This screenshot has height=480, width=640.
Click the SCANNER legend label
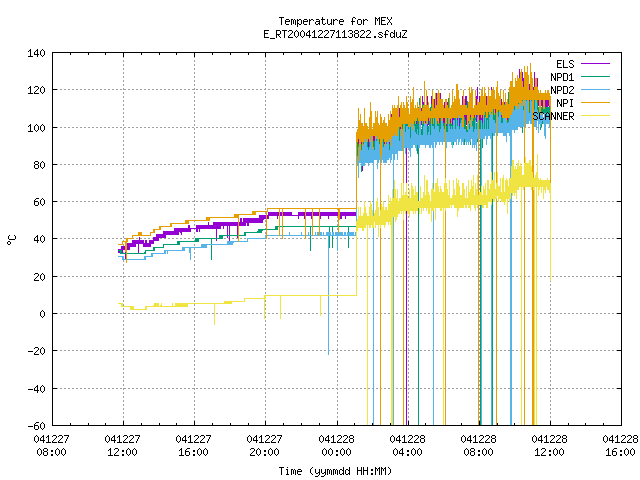[x=553, y=116]
